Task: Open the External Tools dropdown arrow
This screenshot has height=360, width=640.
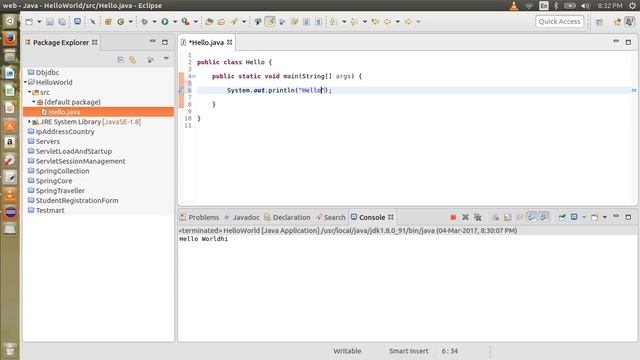Action: pos(196,22)
